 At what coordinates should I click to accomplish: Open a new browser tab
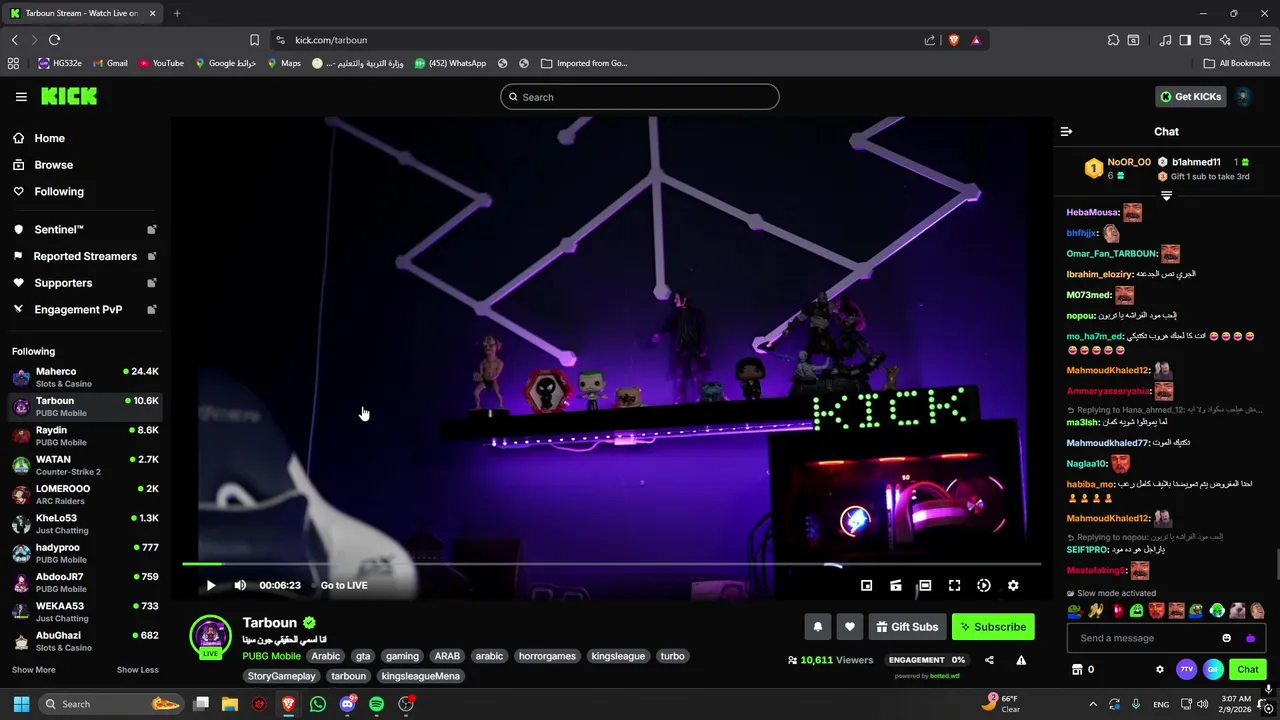click(177, 13)
